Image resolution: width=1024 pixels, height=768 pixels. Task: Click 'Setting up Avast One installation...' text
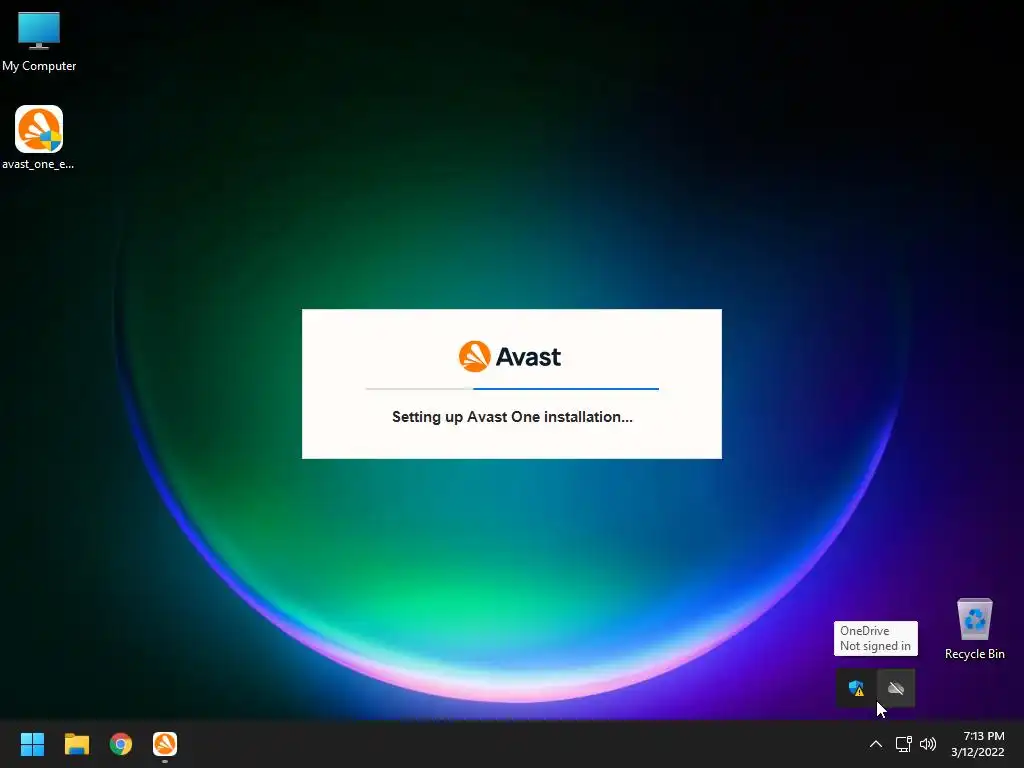tap(512, 417)
